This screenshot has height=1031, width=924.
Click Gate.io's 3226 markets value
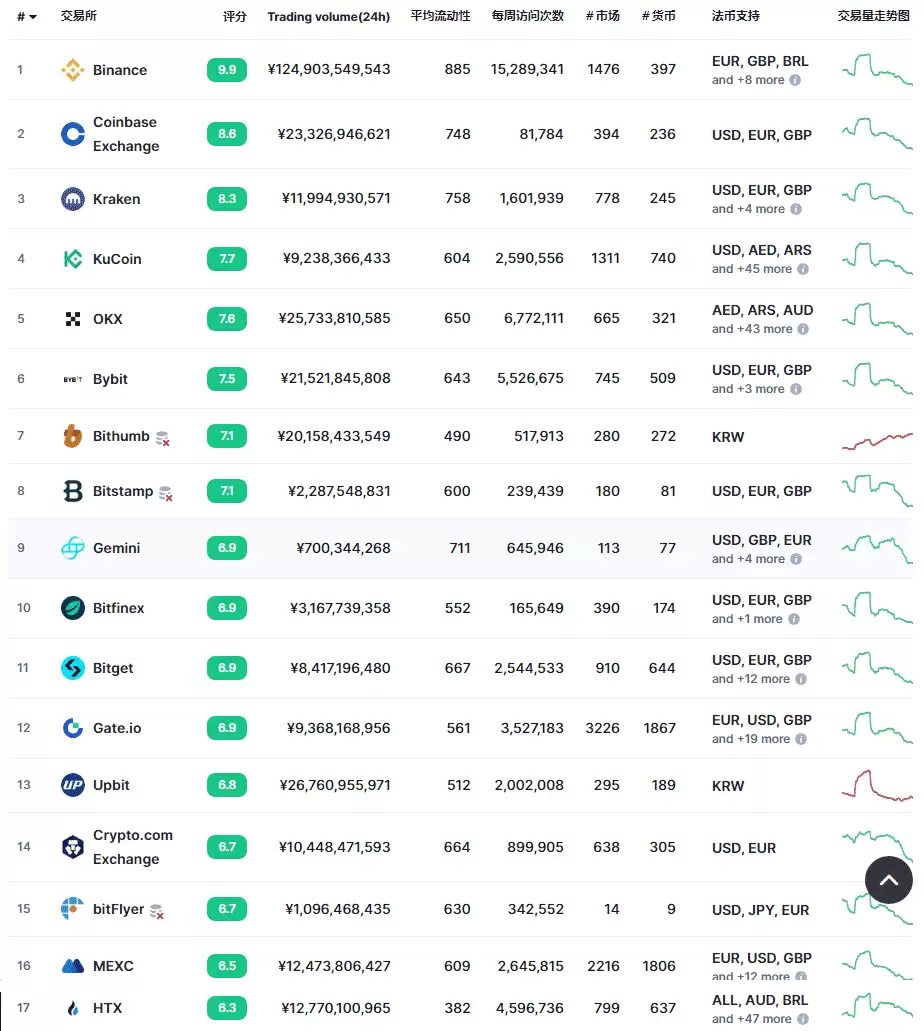602,728
